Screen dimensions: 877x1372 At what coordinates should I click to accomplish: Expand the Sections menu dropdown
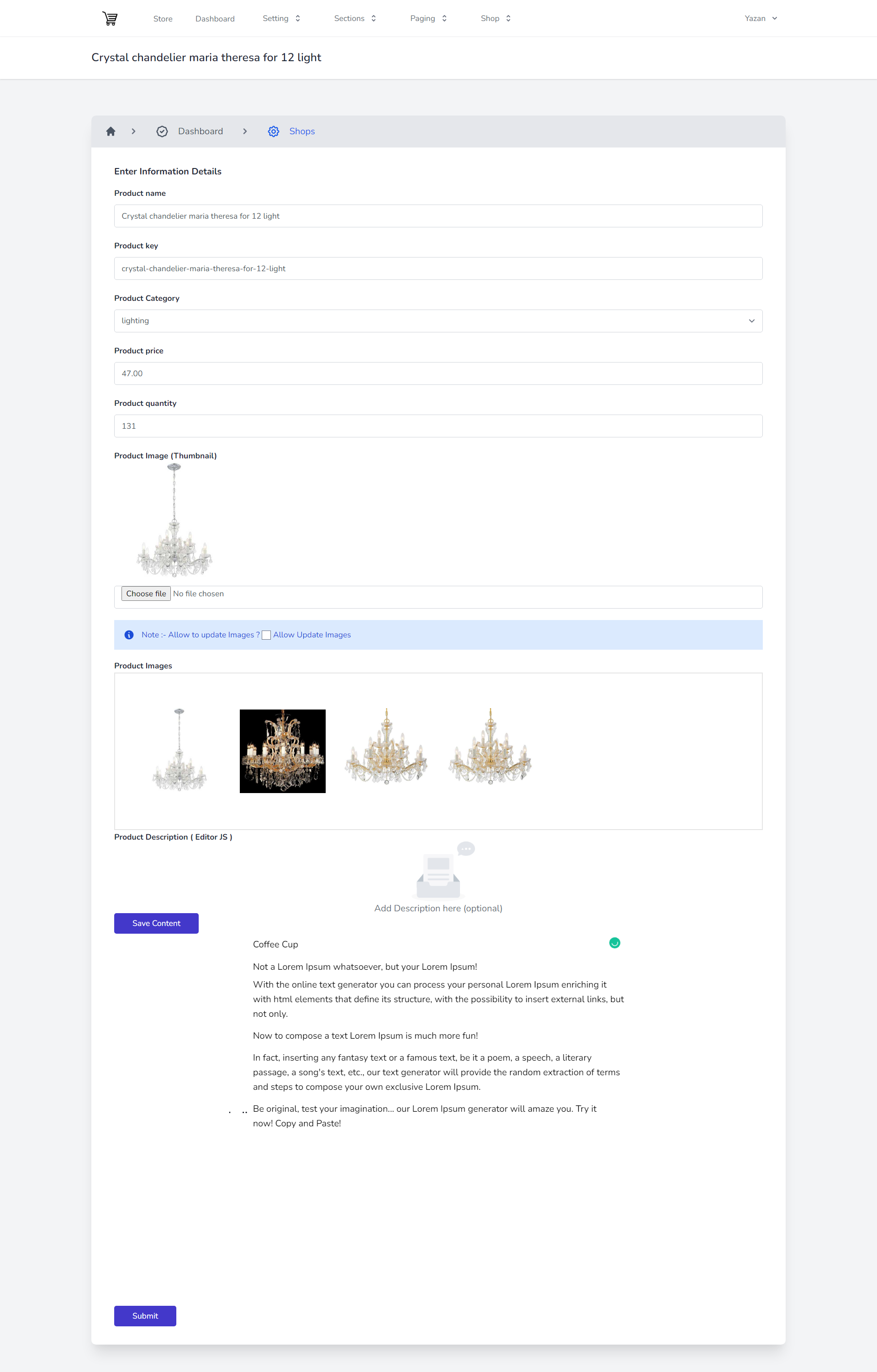coord(356,18)
